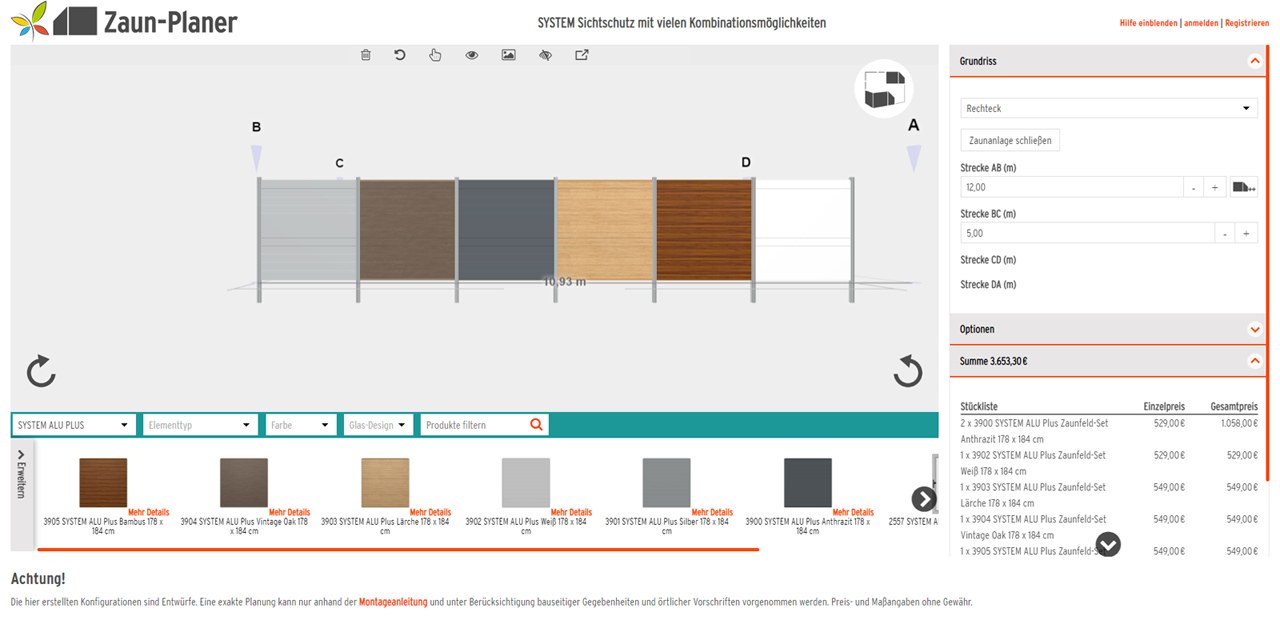Rotate view with right circular arrow
This screenshot has width=1280, height=620.
[907, 372]
